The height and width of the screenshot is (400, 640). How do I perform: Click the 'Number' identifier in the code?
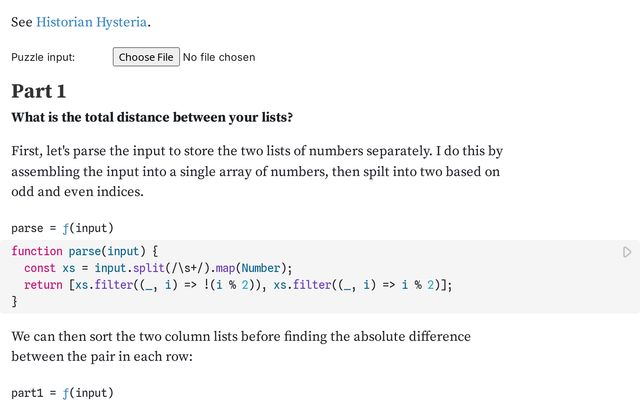(x=263, y=268)
